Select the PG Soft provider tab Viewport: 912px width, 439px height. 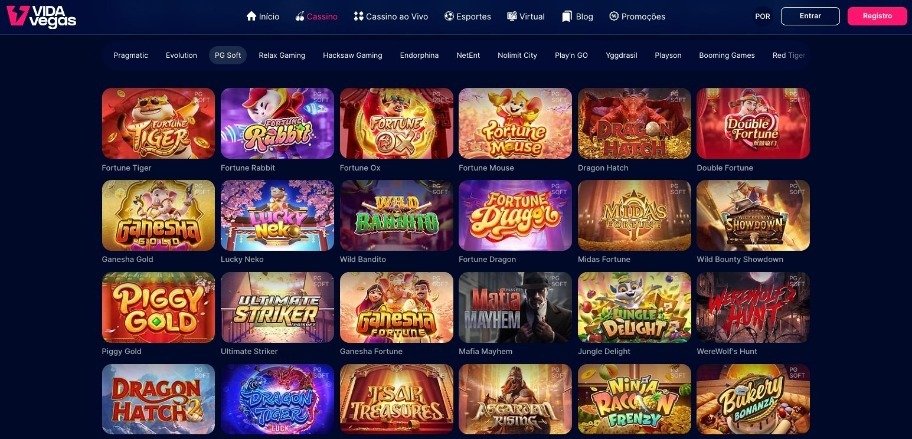[227, 55]
